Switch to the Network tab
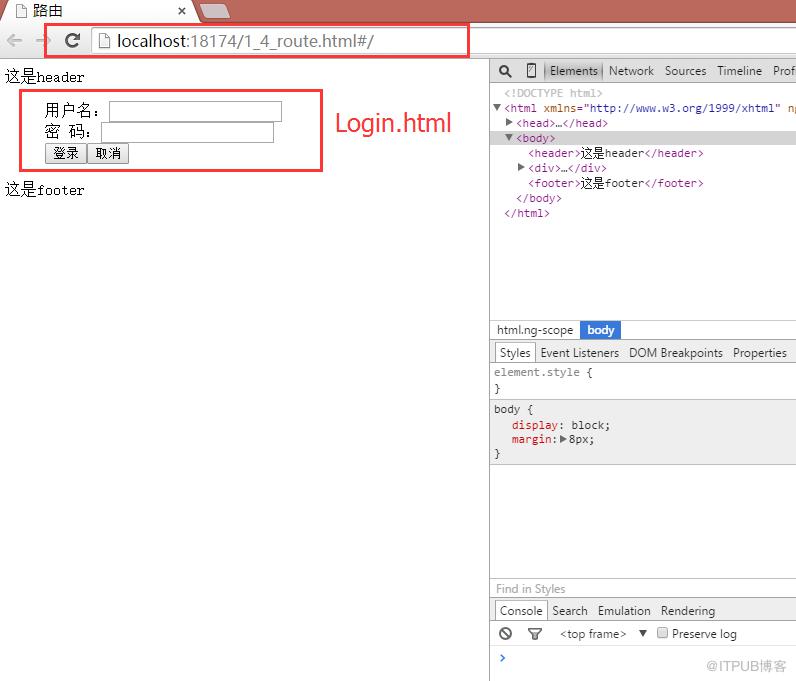This screenshot has width=796, height=681. (631, 71)
